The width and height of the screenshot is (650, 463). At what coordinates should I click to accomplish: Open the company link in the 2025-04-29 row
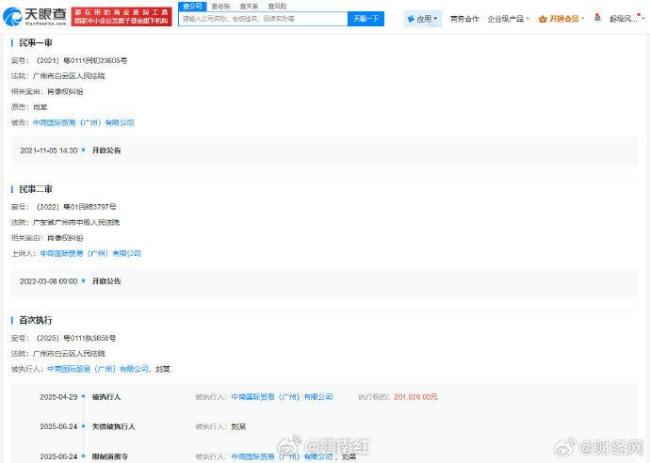282,397
